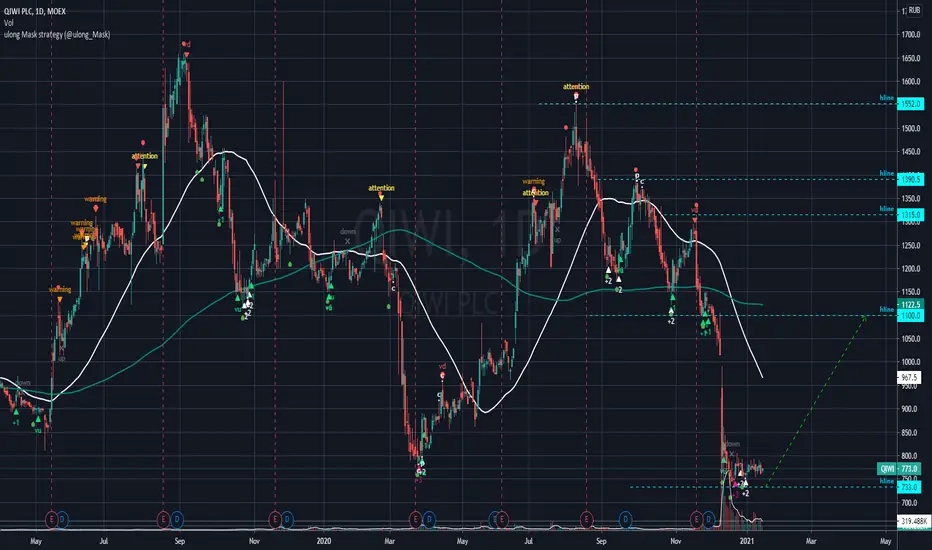Open the dividend marker D beside the Sep label
The image size is (932, 550).
177,520
